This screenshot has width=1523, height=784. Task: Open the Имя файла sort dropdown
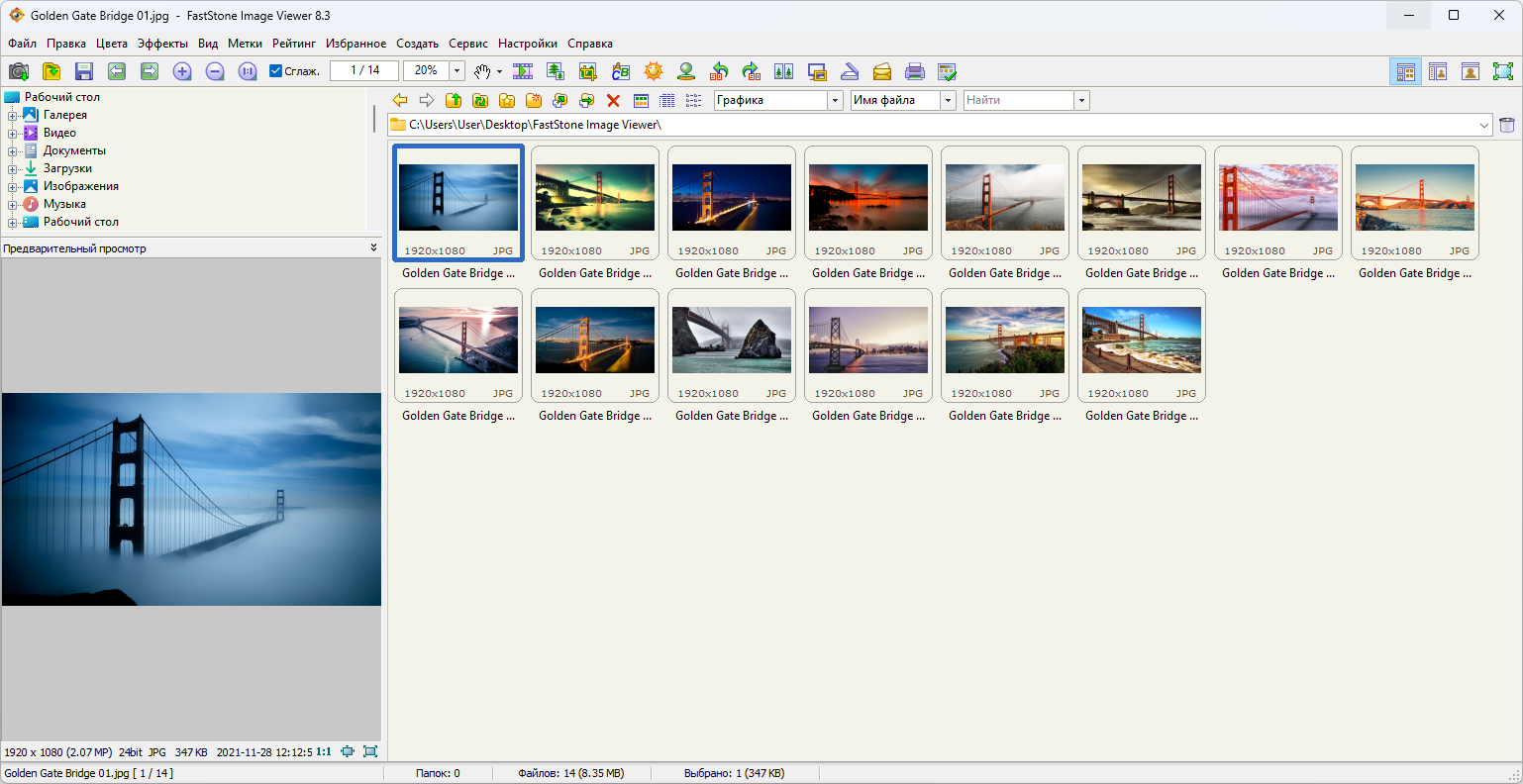point(948,100)
